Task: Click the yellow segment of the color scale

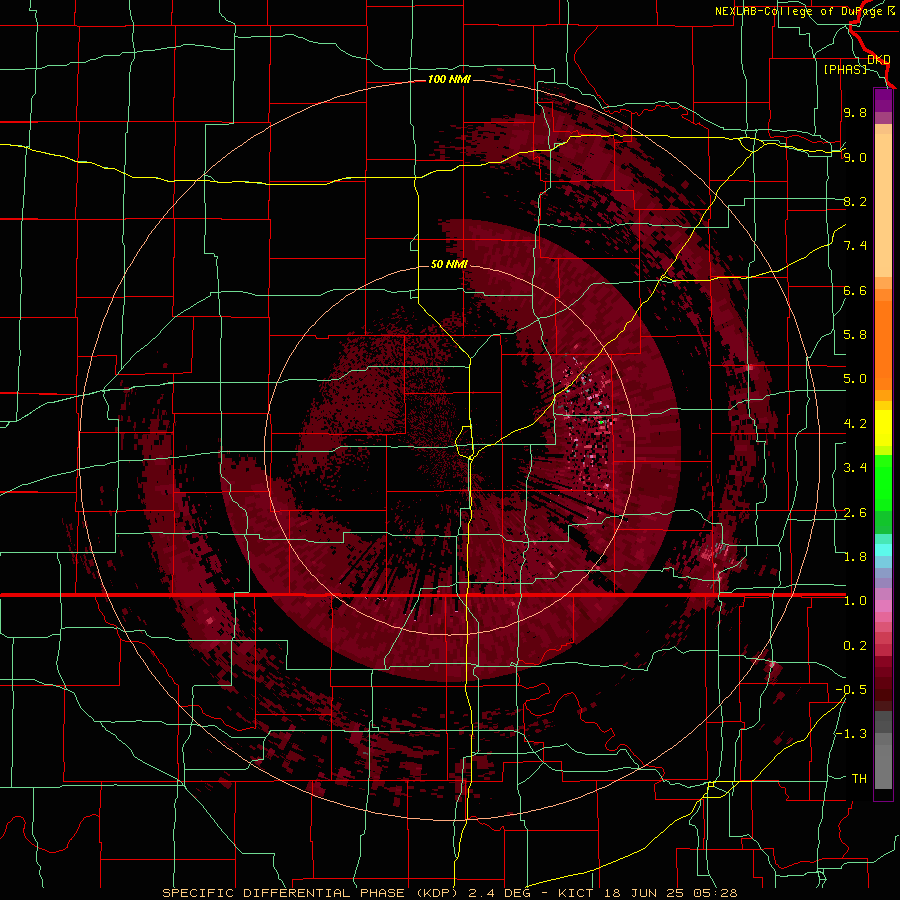Action: click(883, 428)
